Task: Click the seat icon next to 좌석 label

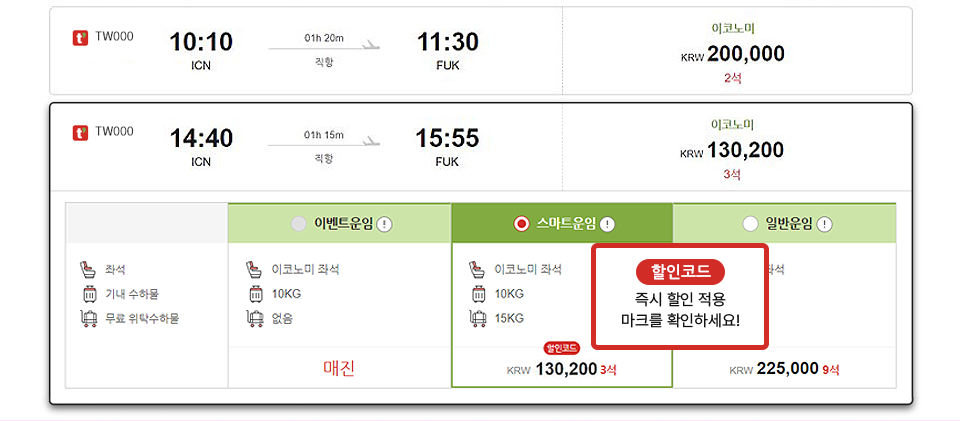Action: pyautogui.click(x=87, y=269)
